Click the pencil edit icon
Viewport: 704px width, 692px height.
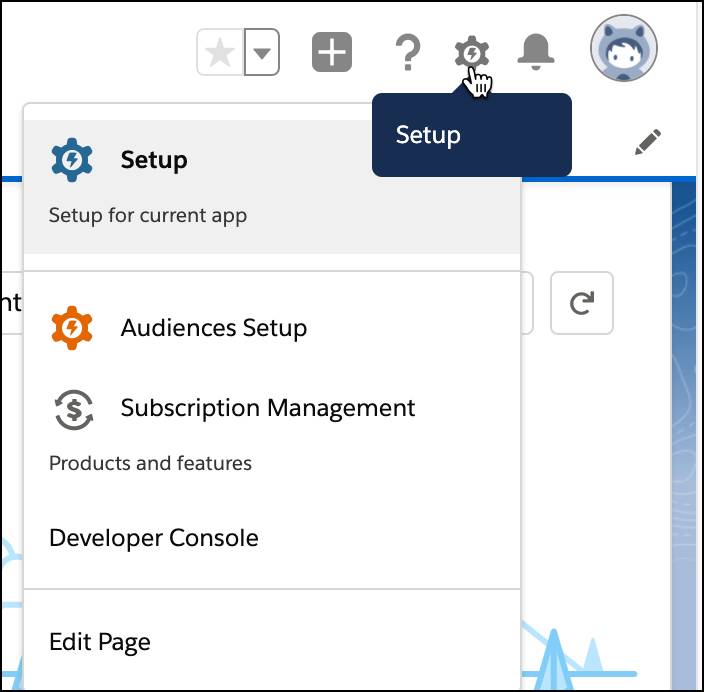click(648, 142)
